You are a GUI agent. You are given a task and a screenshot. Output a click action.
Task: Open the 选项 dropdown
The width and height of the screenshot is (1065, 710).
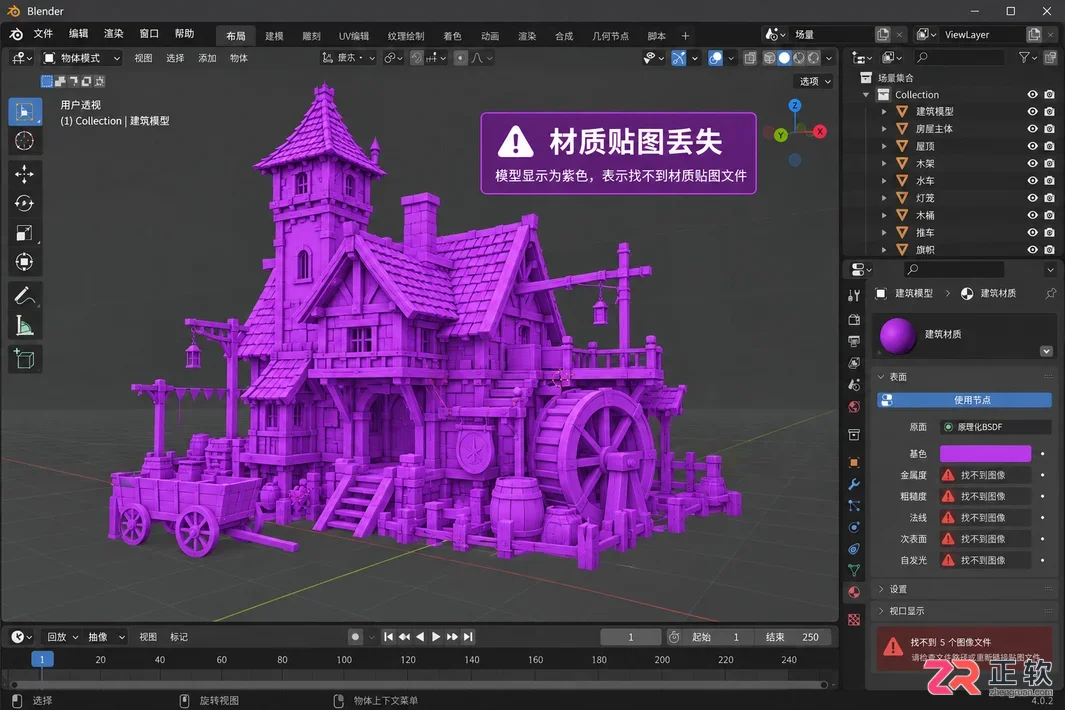point(814,81)
